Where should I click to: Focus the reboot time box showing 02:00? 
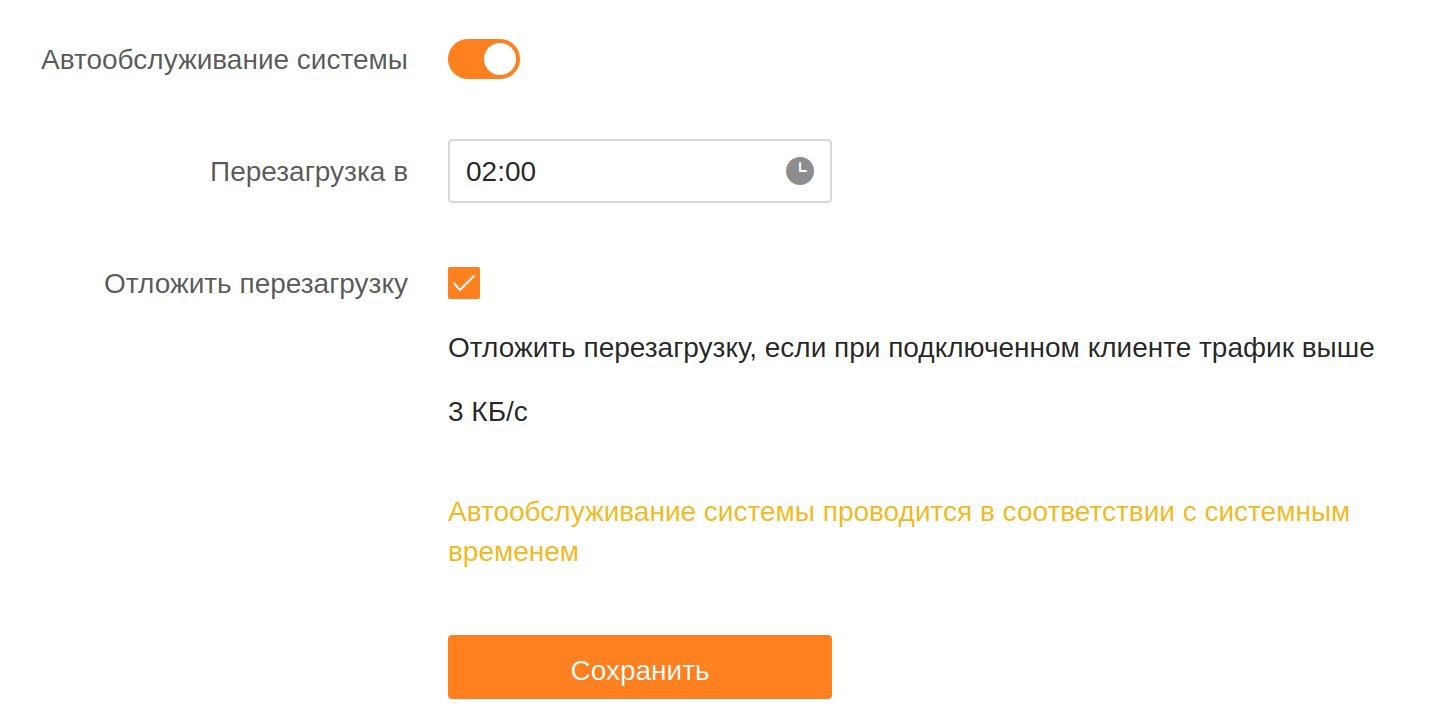[620, 171]
